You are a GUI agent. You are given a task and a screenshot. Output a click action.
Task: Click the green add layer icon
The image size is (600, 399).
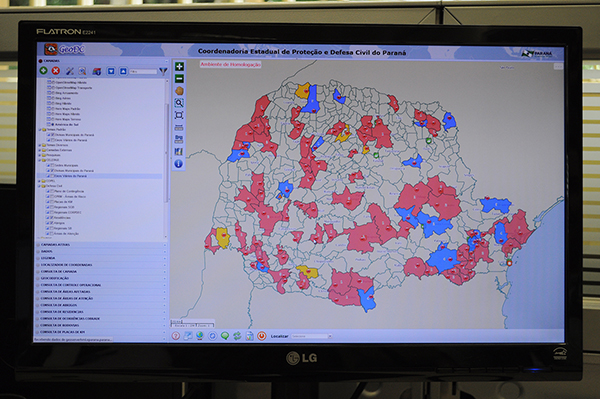click(44, 70)
